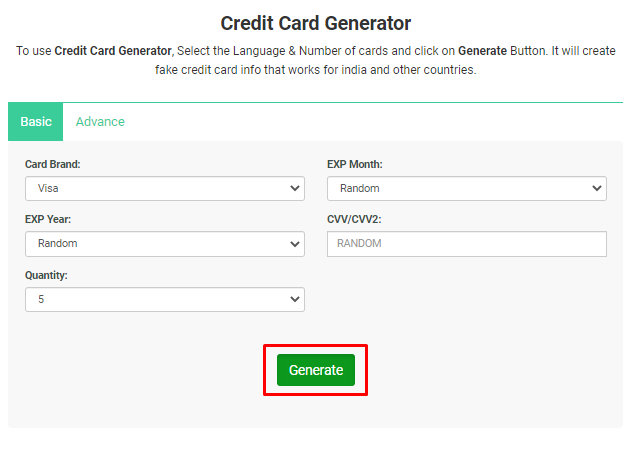Click the EXP Year label
Viewport: 633px width, 449px height.
pos(48,219)
